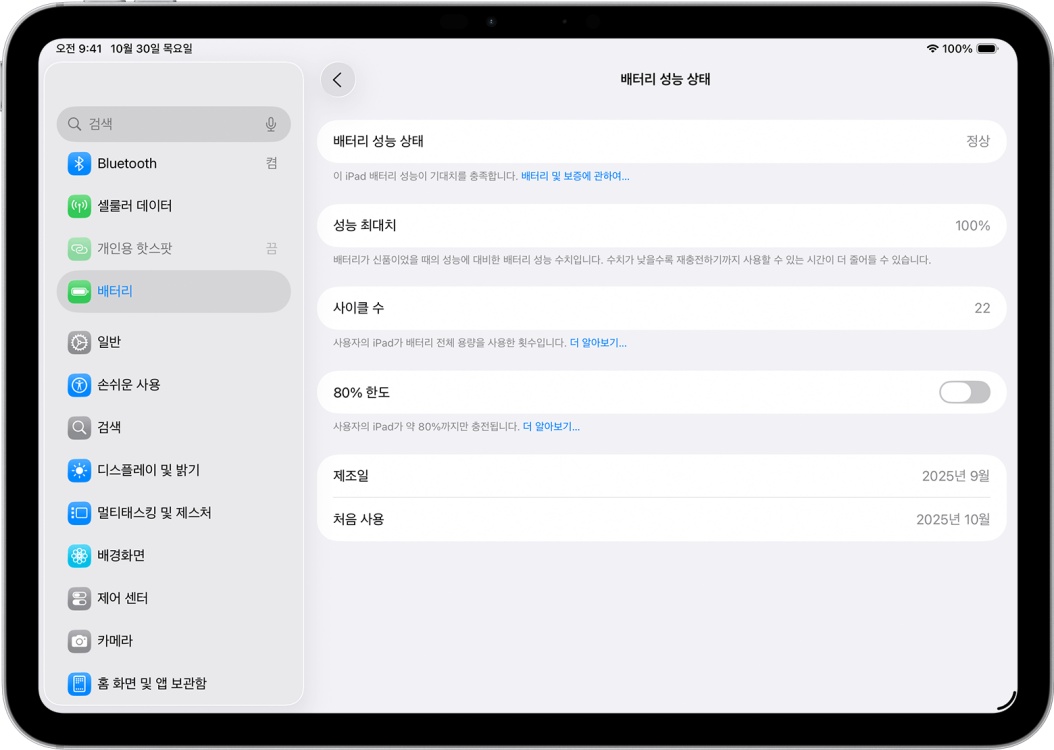
Task: Tap the 오전 9:41 clock in status bar
Action: click(x=79, y=48)
